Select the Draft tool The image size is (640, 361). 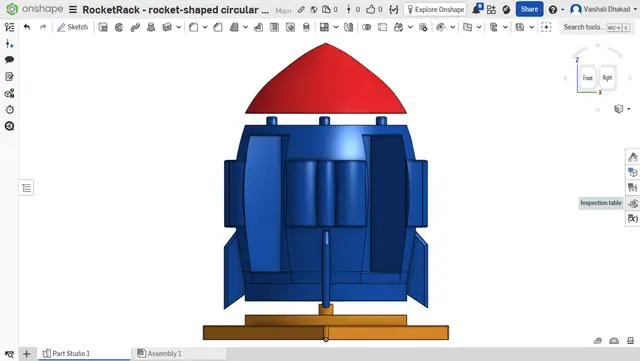[234, 27]
